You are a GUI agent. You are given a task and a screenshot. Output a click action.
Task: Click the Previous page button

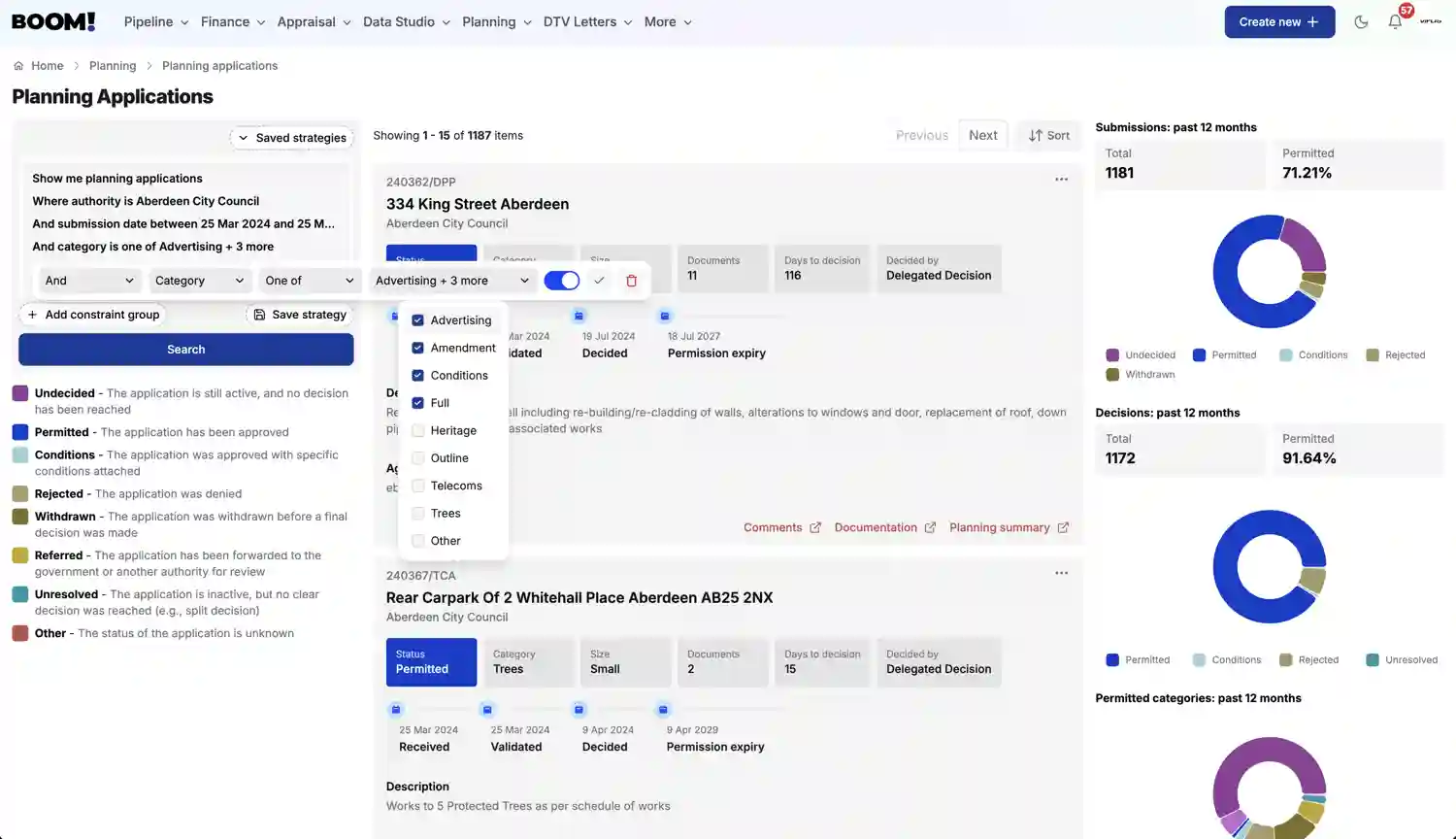tap(921, 136)
